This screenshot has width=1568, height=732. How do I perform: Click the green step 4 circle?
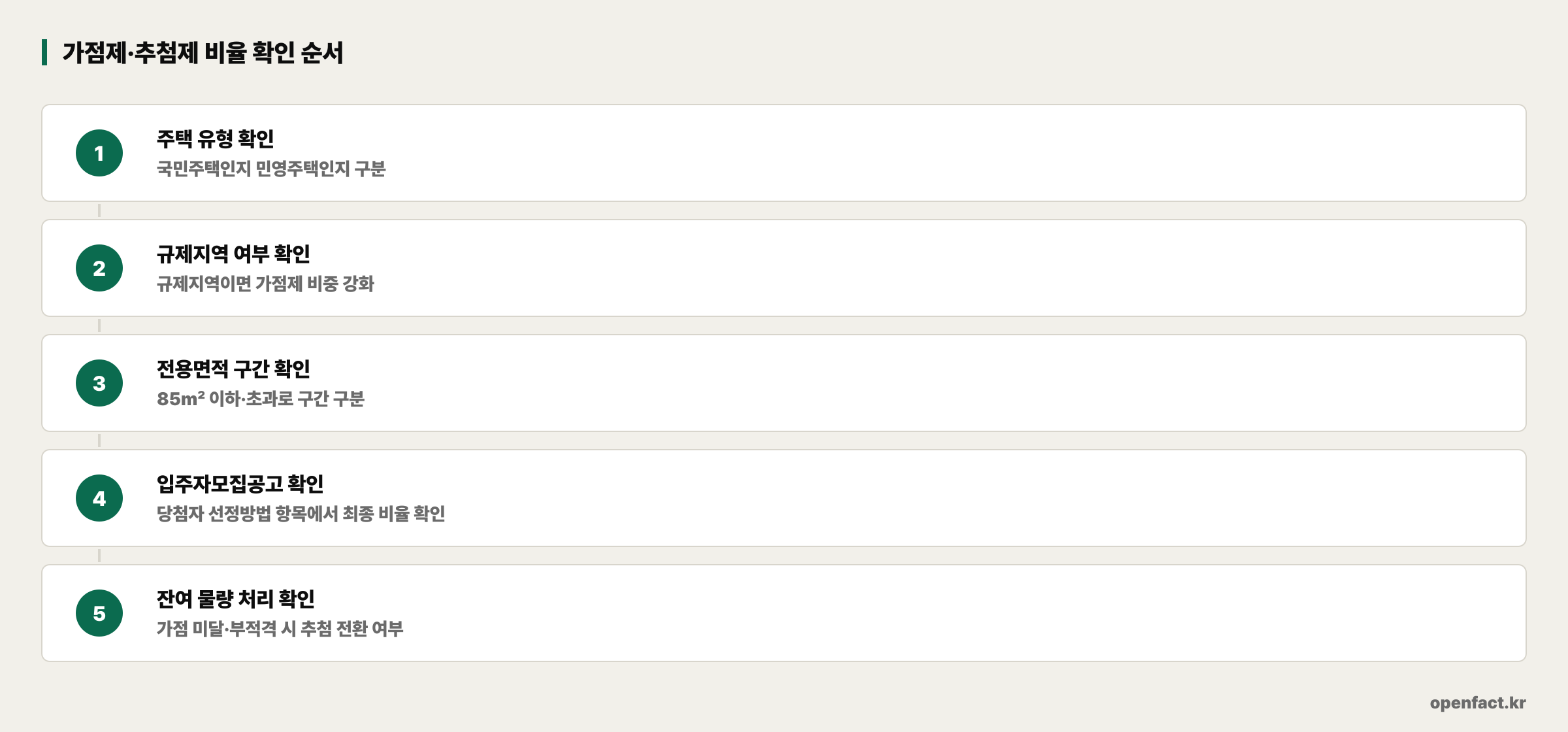tap(99, 498)
